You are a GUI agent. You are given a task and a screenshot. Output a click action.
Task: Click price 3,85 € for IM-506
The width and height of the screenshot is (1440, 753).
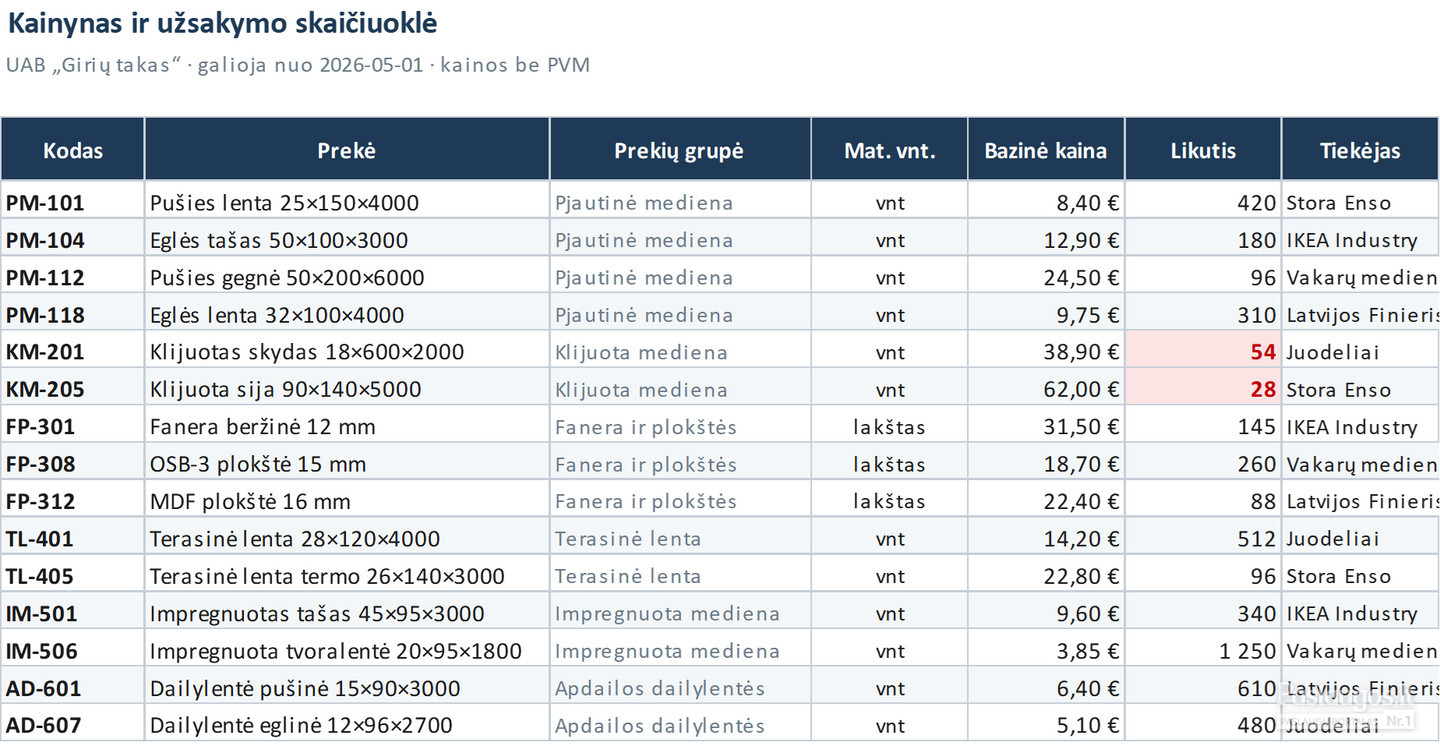click(x=1046, y=651)
